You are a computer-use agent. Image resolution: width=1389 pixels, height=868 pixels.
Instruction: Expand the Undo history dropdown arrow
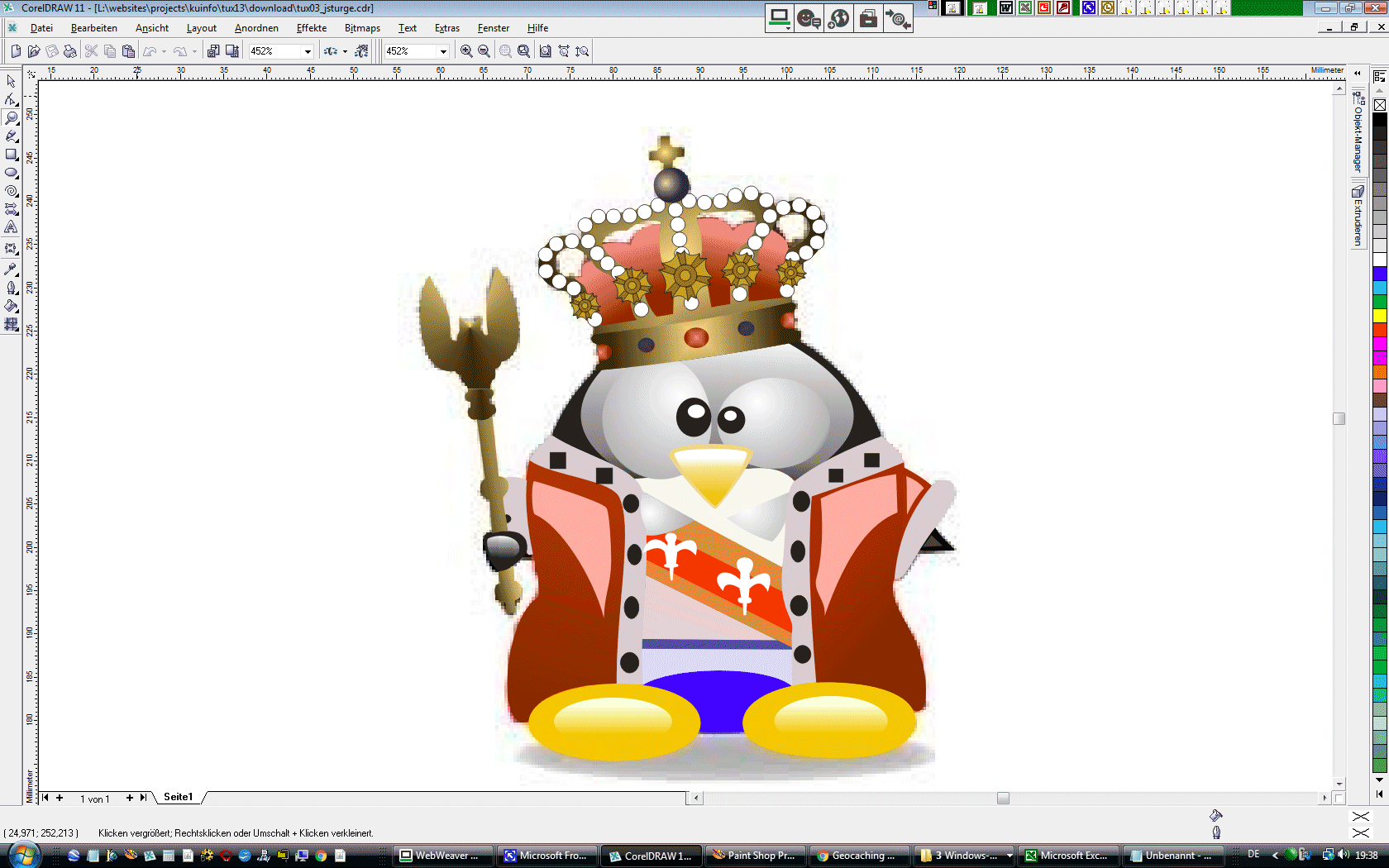click(164, 51)
